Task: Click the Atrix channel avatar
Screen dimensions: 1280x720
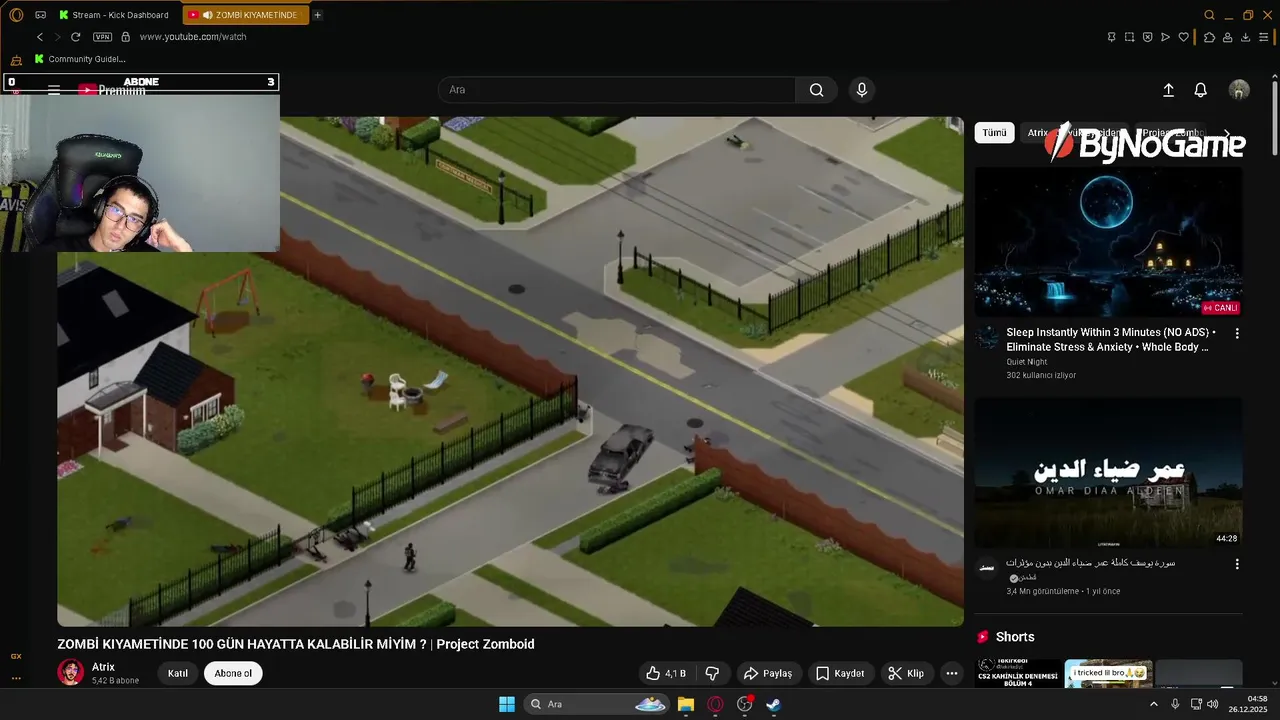Action: pyautogui.click(x=70, y=673)
